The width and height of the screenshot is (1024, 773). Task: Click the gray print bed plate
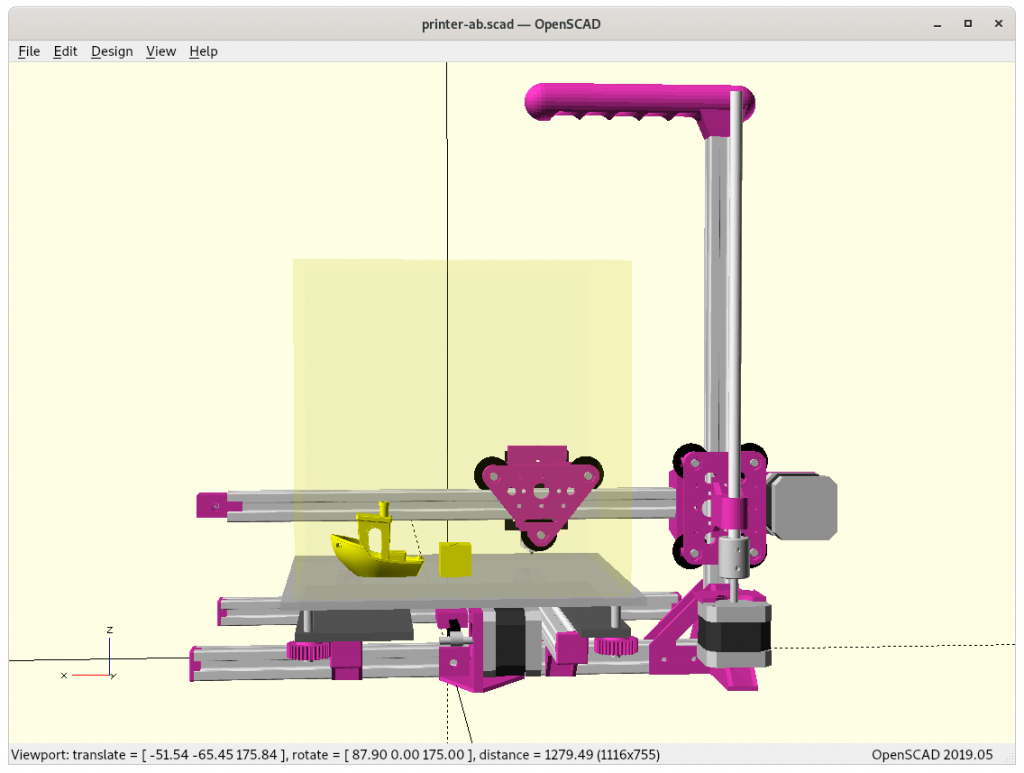point(462,580)
